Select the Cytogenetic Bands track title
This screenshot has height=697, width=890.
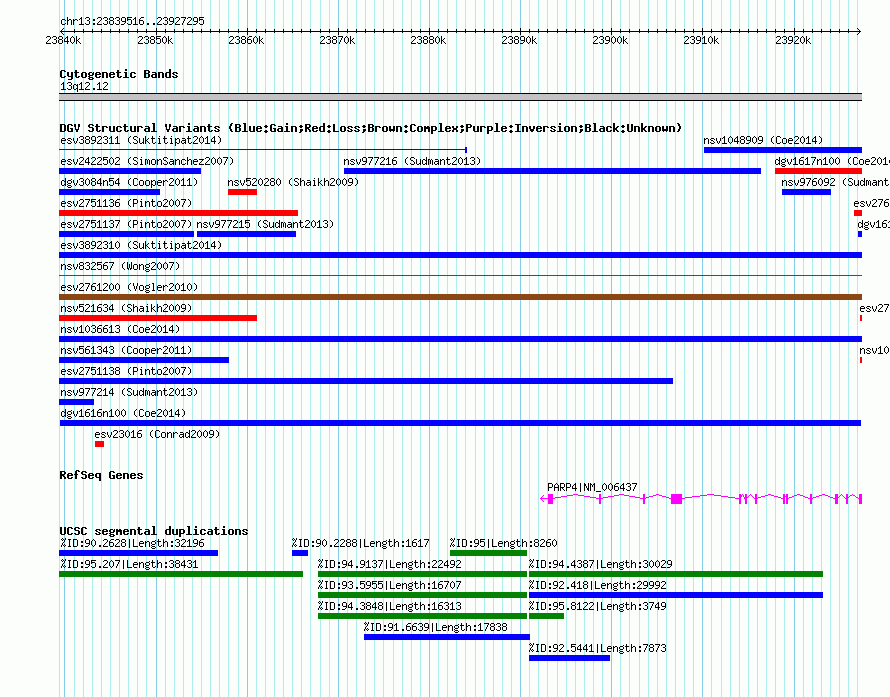(x=119, y=74)
